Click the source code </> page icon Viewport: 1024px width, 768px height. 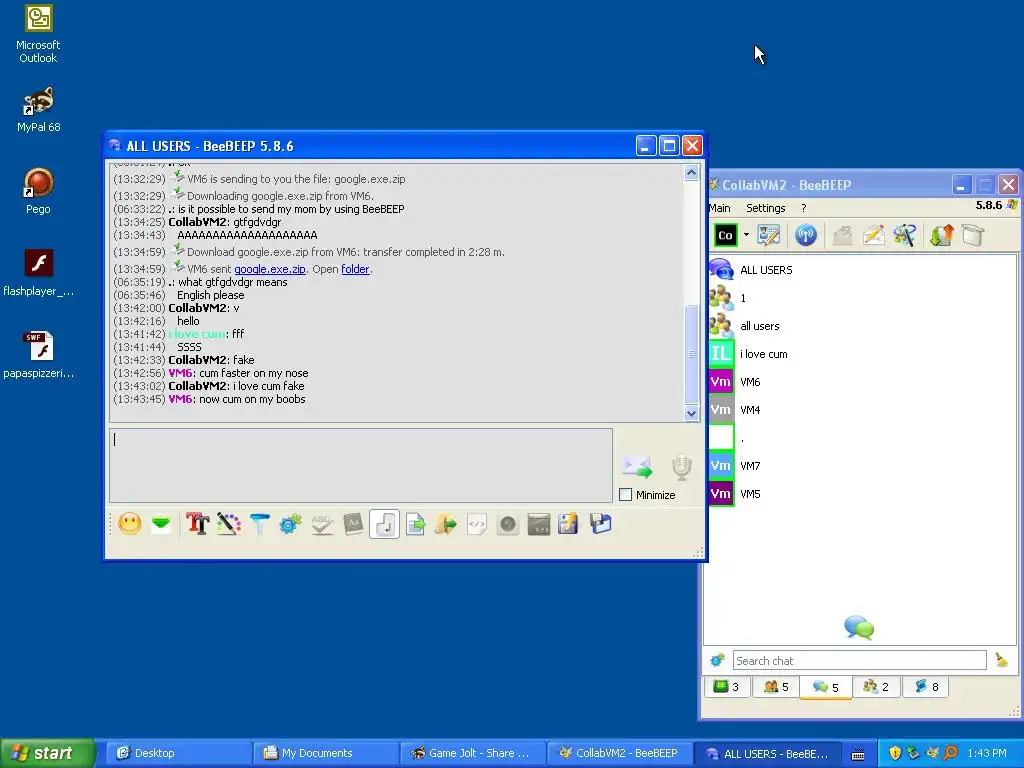point(477,524)
